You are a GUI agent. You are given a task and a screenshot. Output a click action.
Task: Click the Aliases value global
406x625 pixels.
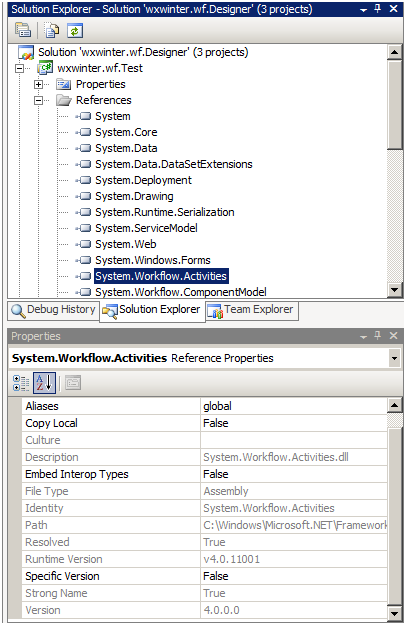pos(217,406)
